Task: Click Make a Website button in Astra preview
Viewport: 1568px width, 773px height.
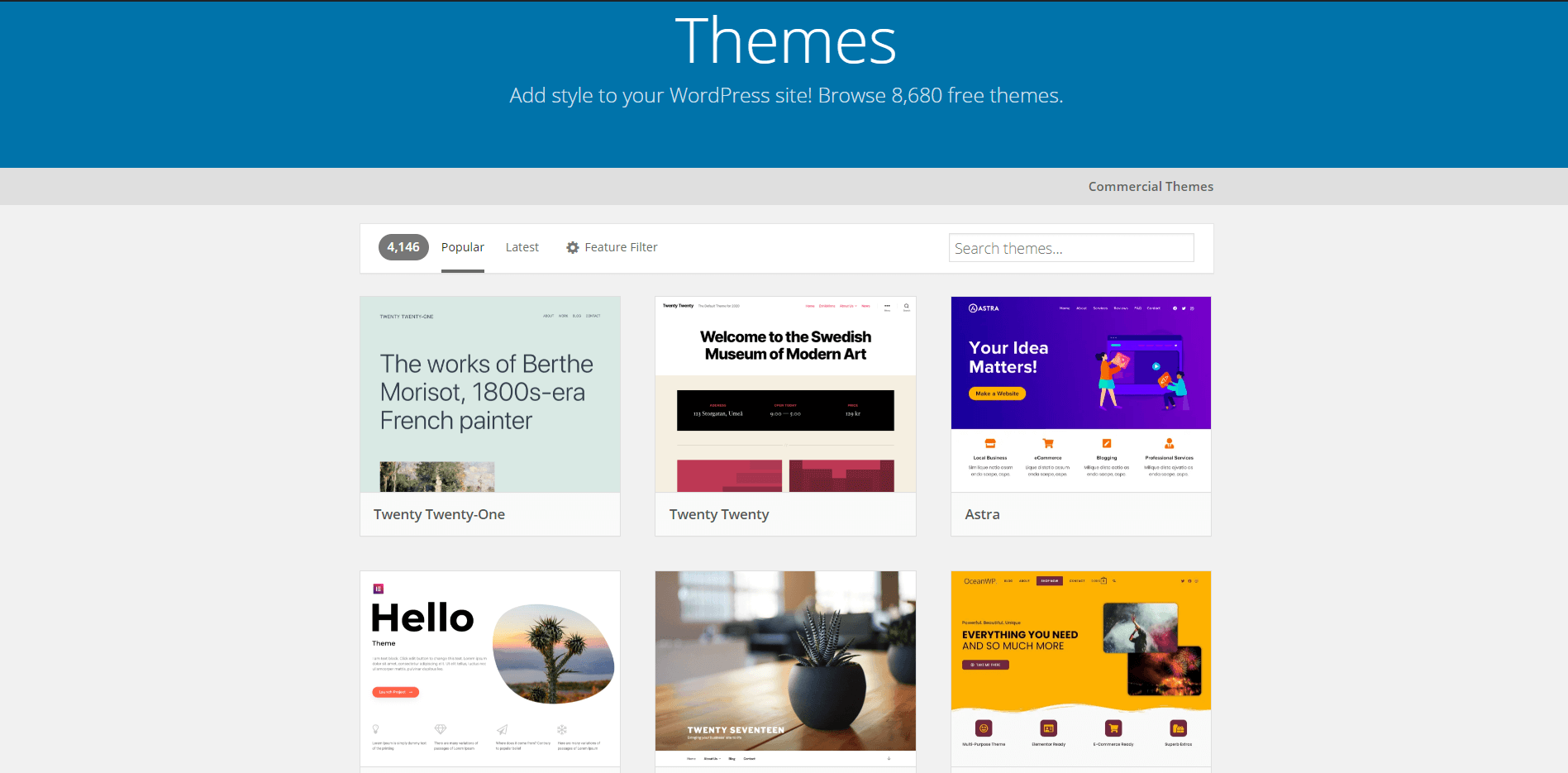Action: (997, 394)
